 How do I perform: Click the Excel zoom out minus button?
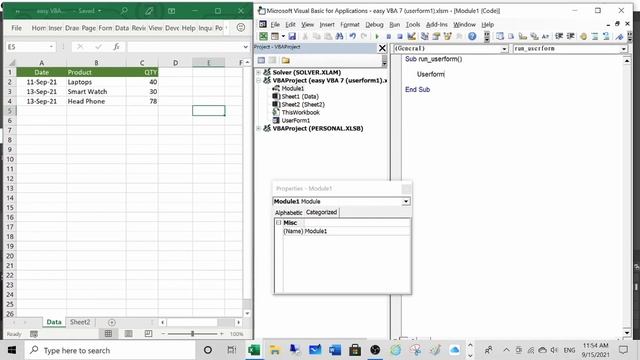tap(163, 333)
